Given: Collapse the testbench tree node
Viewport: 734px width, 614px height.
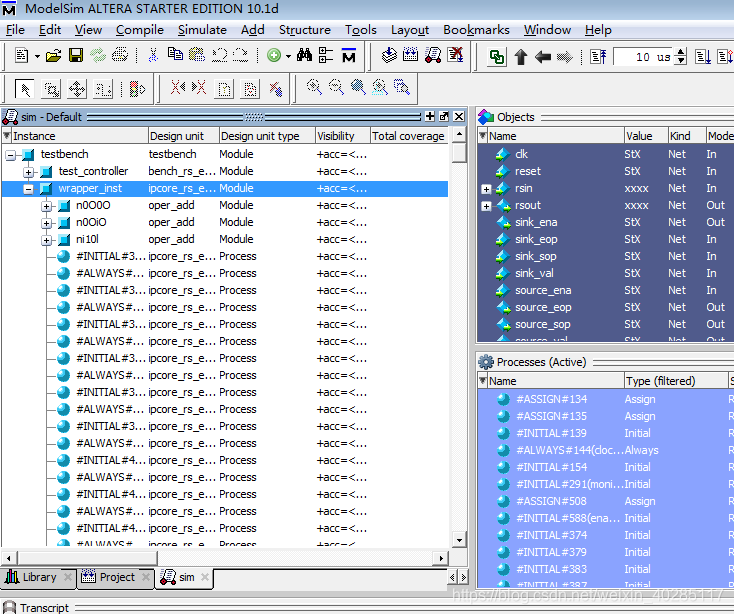Looking at the screenshot, I should pyautogui.click(x=10, y=155).
